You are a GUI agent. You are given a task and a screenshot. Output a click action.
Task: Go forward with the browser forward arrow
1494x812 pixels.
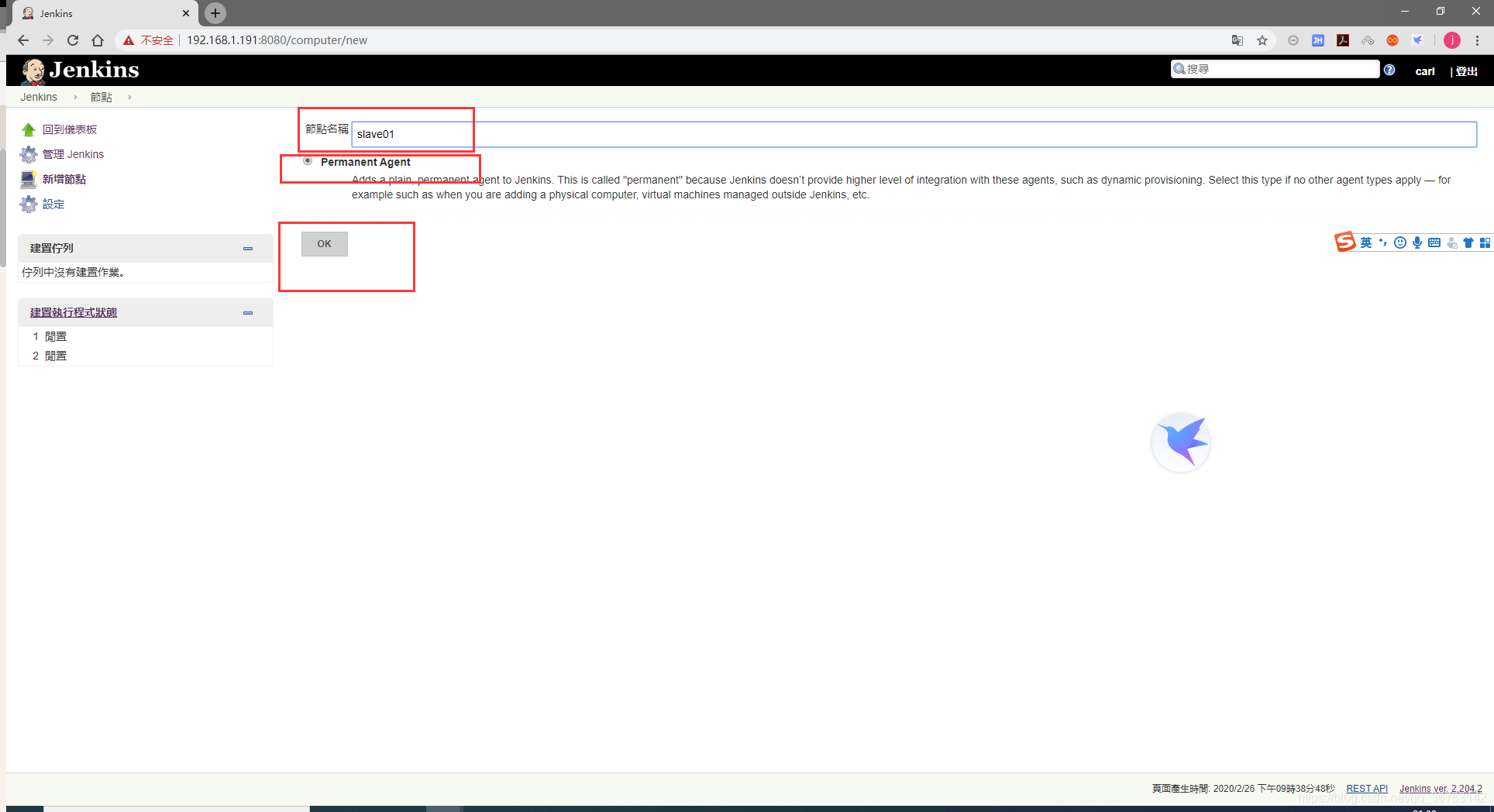(x=48, y=40)
